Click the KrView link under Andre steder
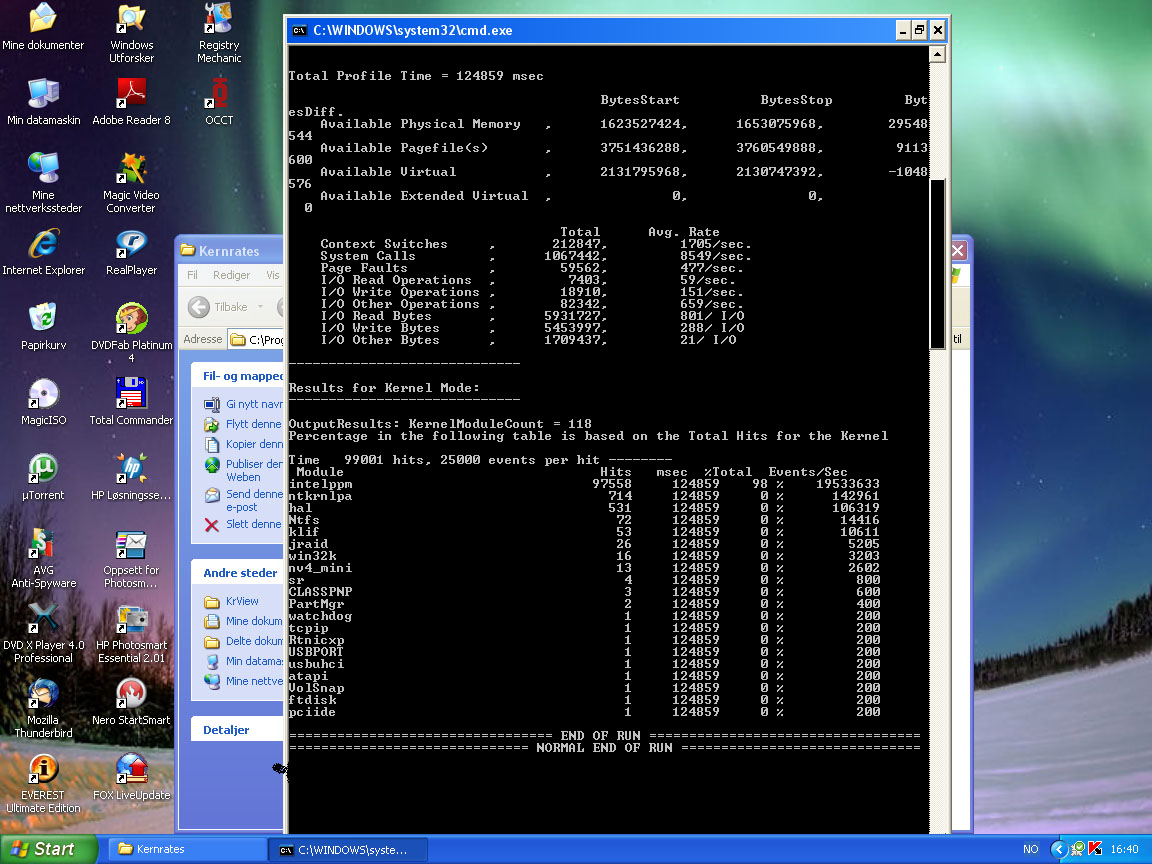The width and height of the screenshot is (1152, 864). 241,601
